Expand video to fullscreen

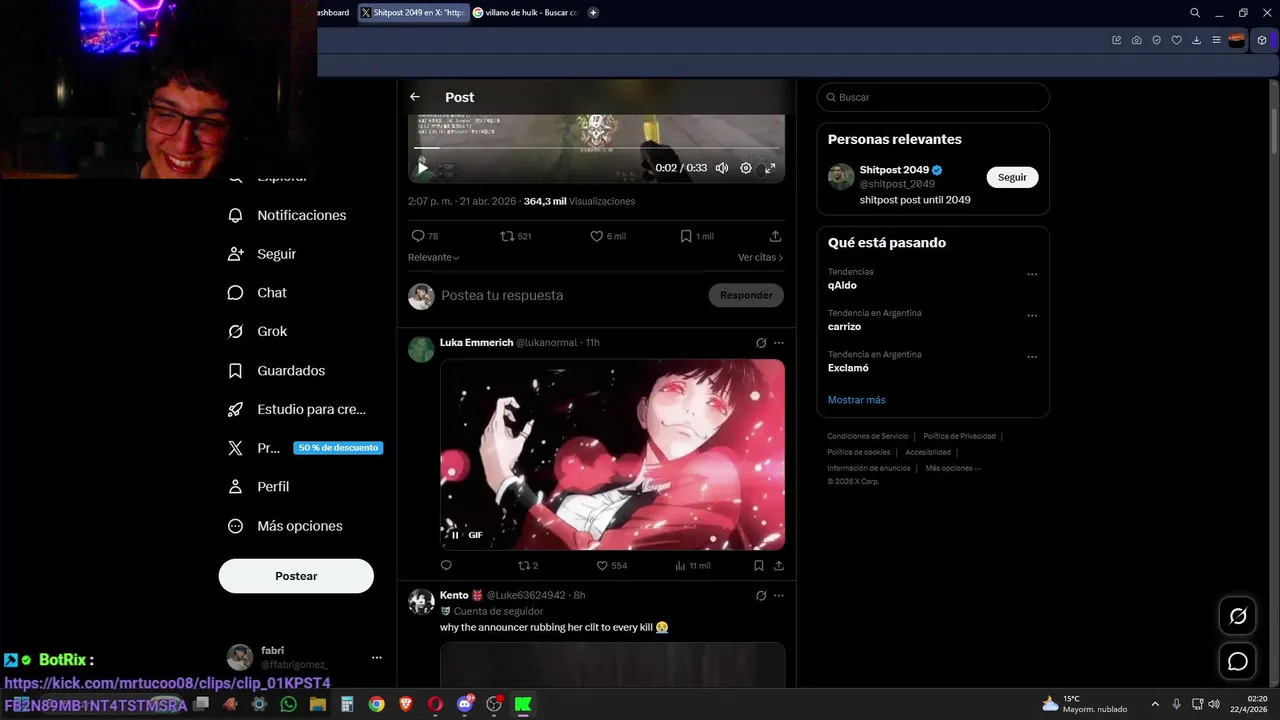770,168
